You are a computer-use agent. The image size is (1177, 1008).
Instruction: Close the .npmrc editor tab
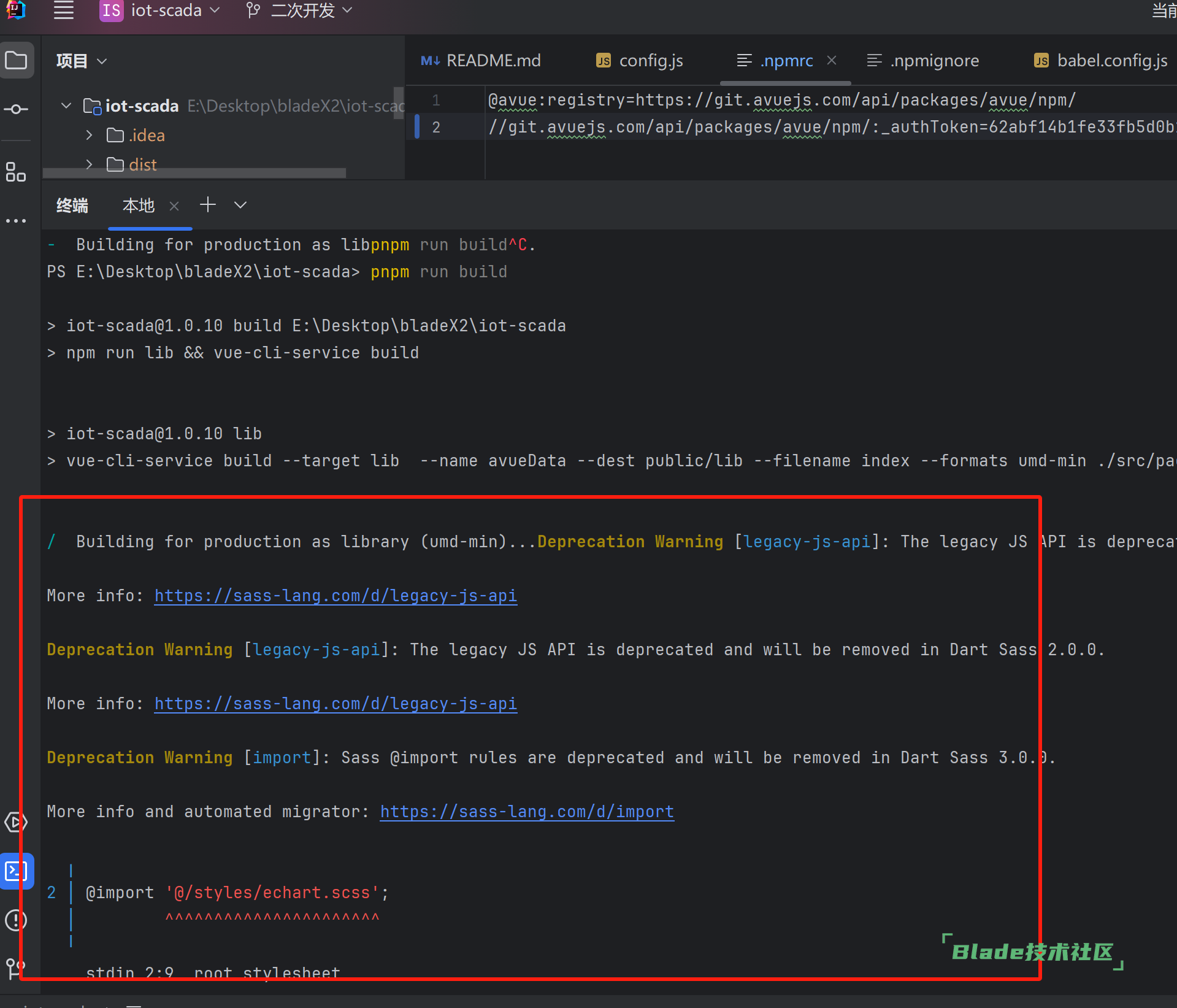coord(832,60)
